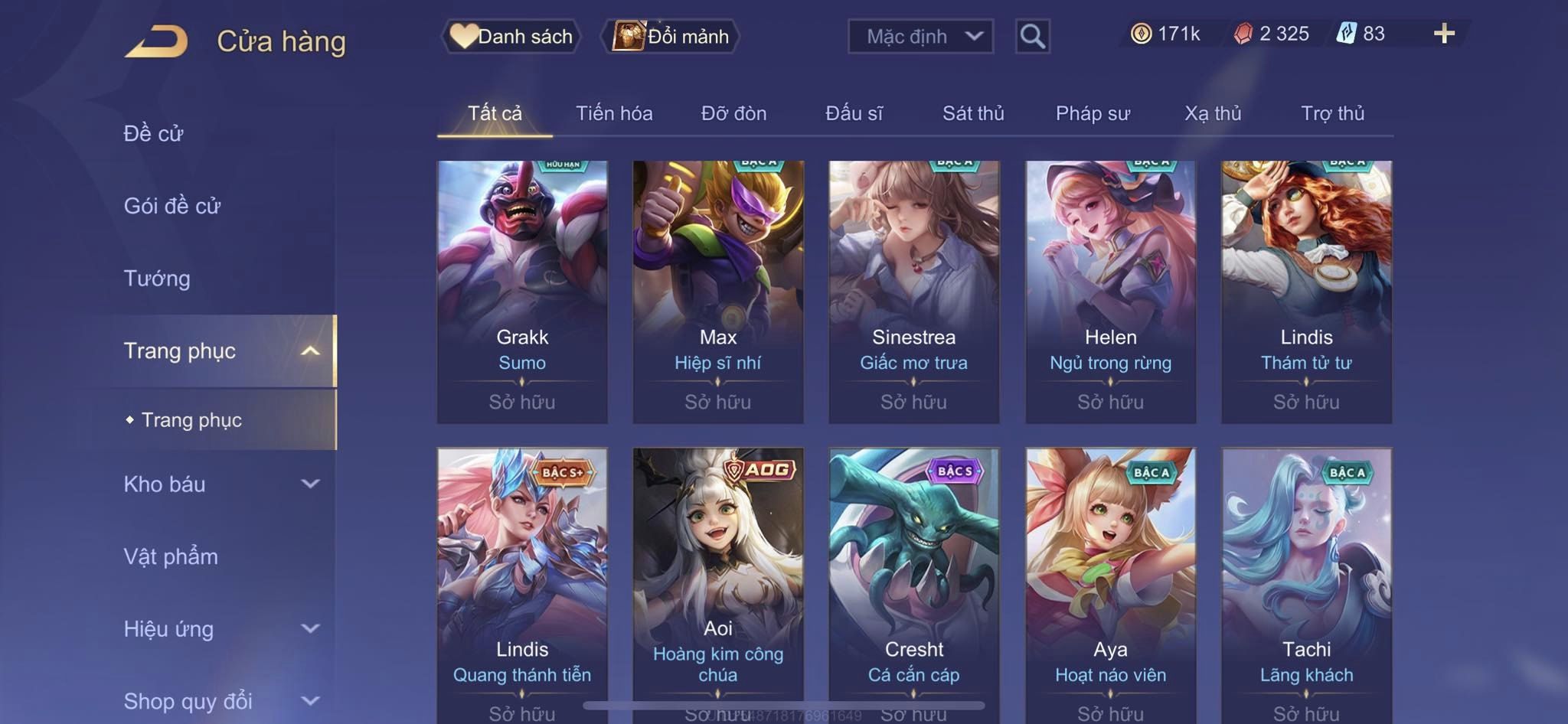Click the golden back arrow icon
This screenshot has height=724, width=1568.
tap(157, 41)
